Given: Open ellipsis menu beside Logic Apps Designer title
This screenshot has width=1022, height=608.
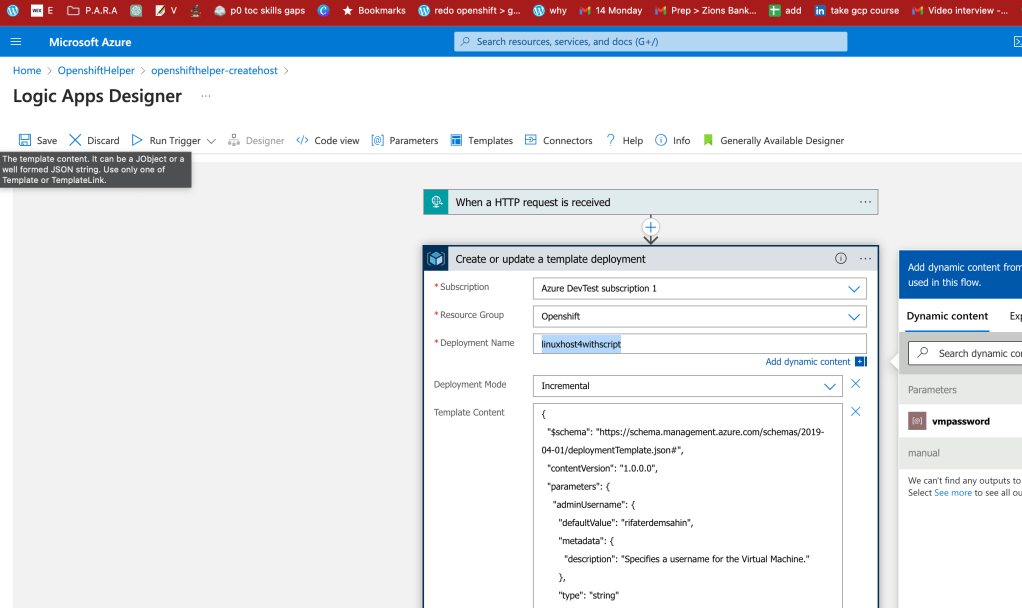Looking at the screenshot, I should click(206, 96).
